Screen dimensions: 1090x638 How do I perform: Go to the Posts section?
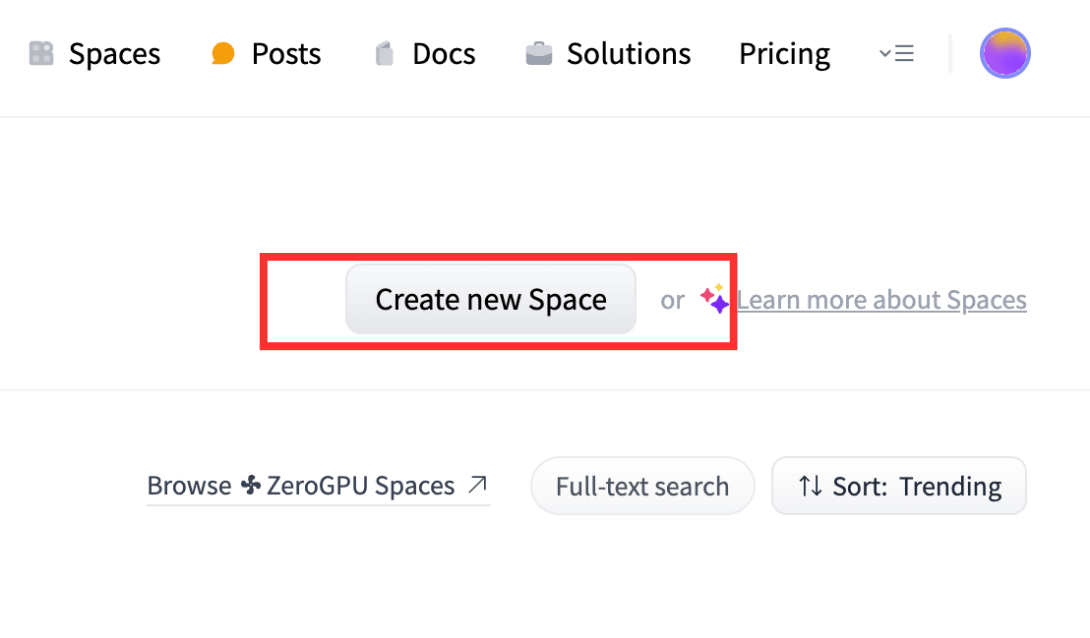click(x=266, y=54)
